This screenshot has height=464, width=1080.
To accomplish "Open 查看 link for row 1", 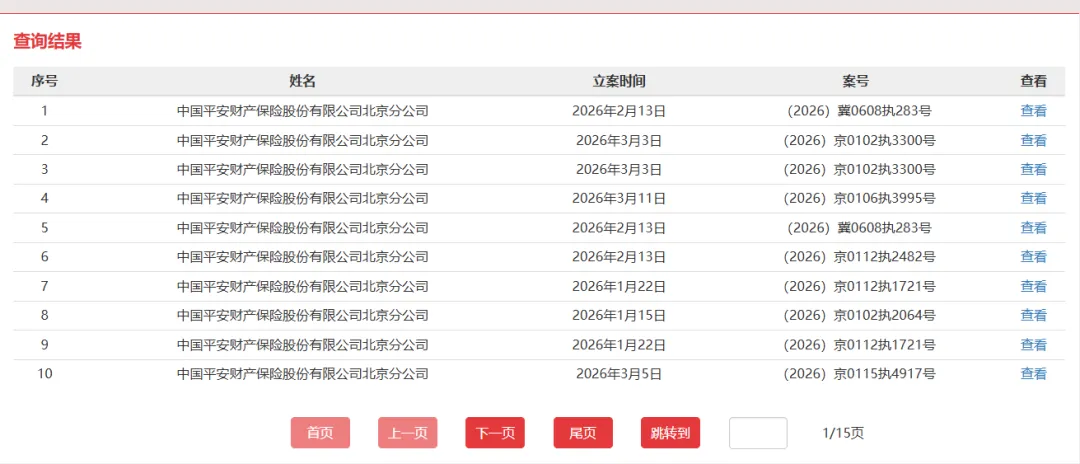I will [x=1033, y=111].
